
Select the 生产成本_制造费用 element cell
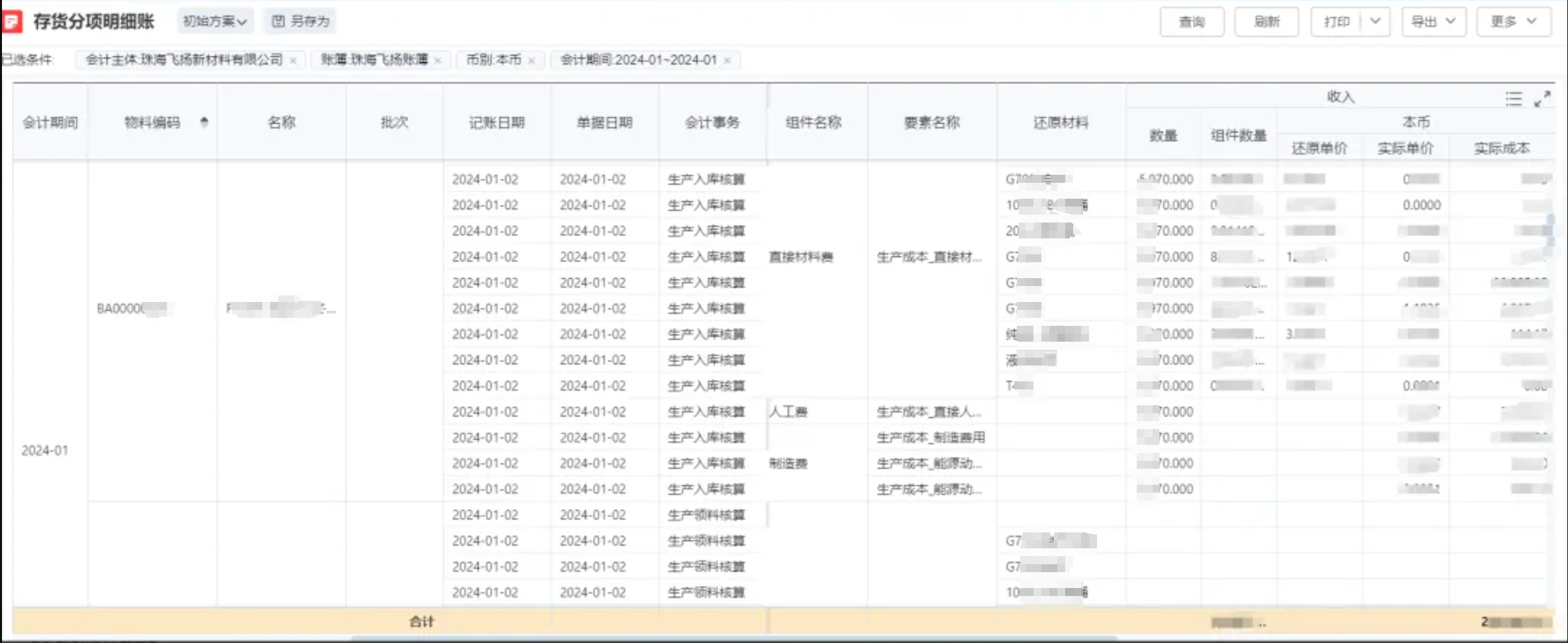coord(931,438)
